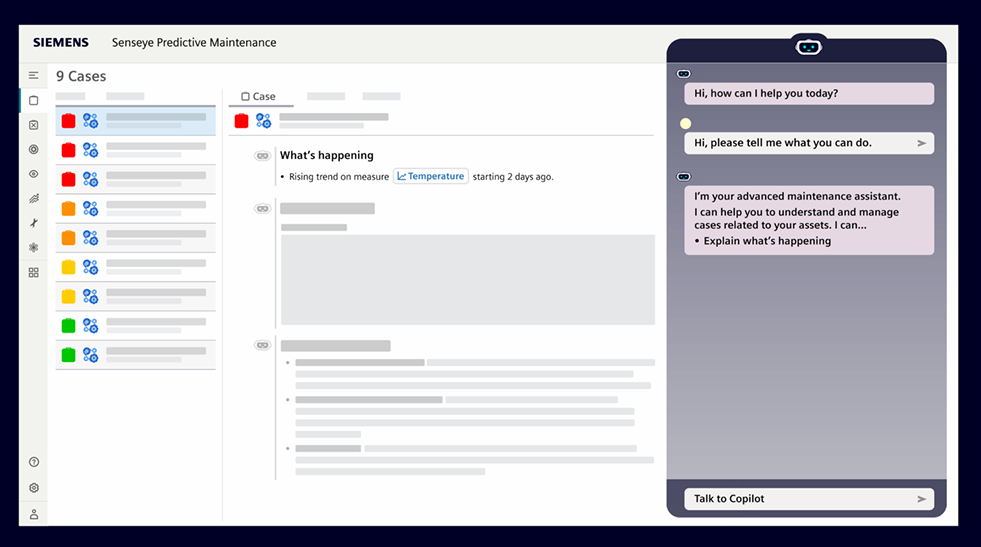
Task: Open the wrench maintenance sidebar icon
Action: point(34,223)
